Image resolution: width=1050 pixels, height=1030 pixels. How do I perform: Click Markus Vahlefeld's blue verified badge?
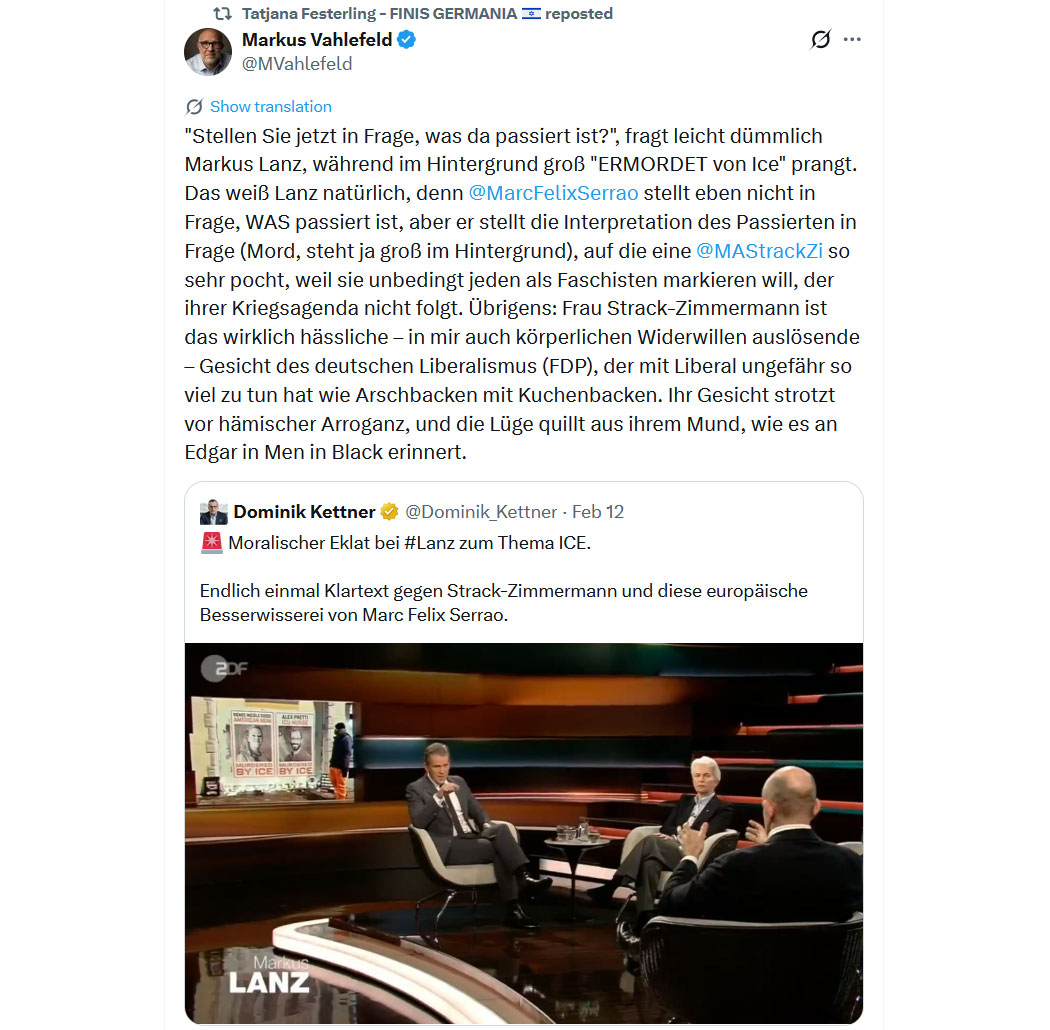(x=406, y=40)
